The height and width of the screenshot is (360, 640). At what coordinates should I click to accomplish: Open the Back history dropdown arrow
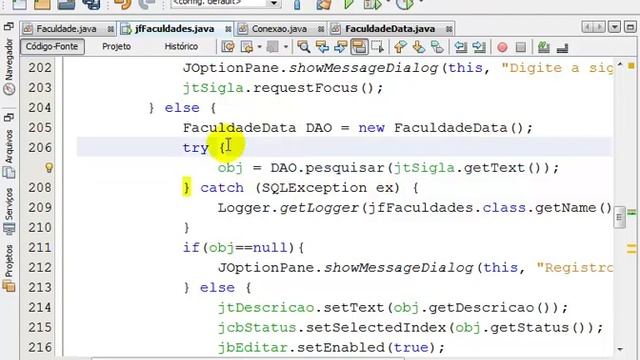coord(259,47)
